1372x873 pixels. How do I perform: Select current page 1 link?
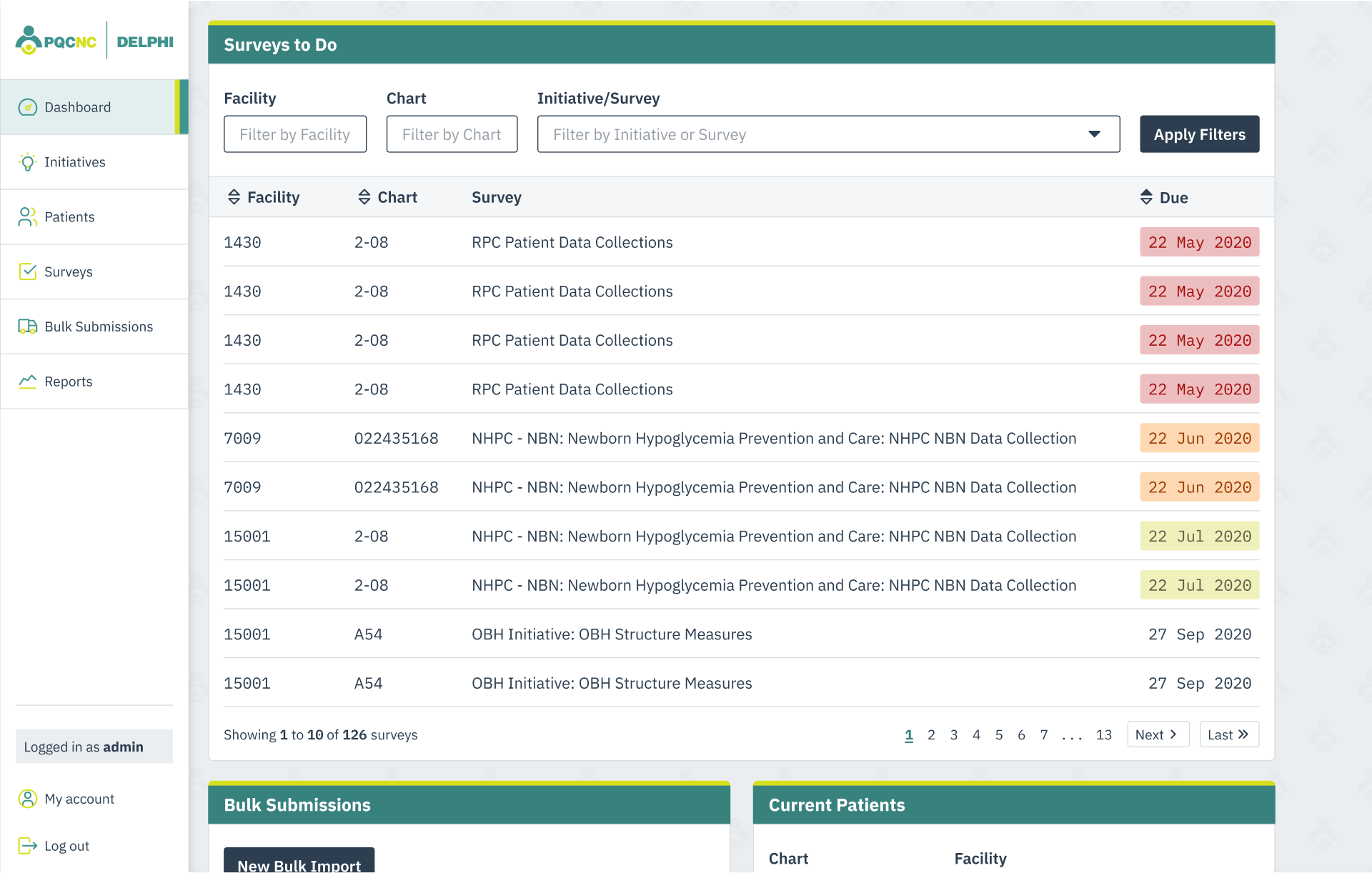(909, 734)
